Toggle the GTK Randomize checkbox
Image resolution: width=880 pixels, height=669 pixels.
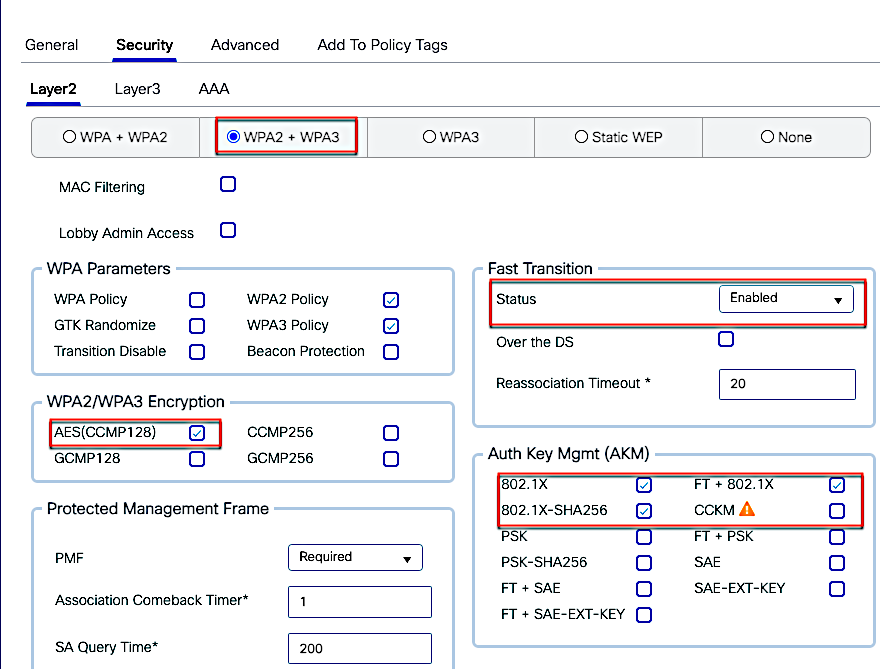point(197,325)
